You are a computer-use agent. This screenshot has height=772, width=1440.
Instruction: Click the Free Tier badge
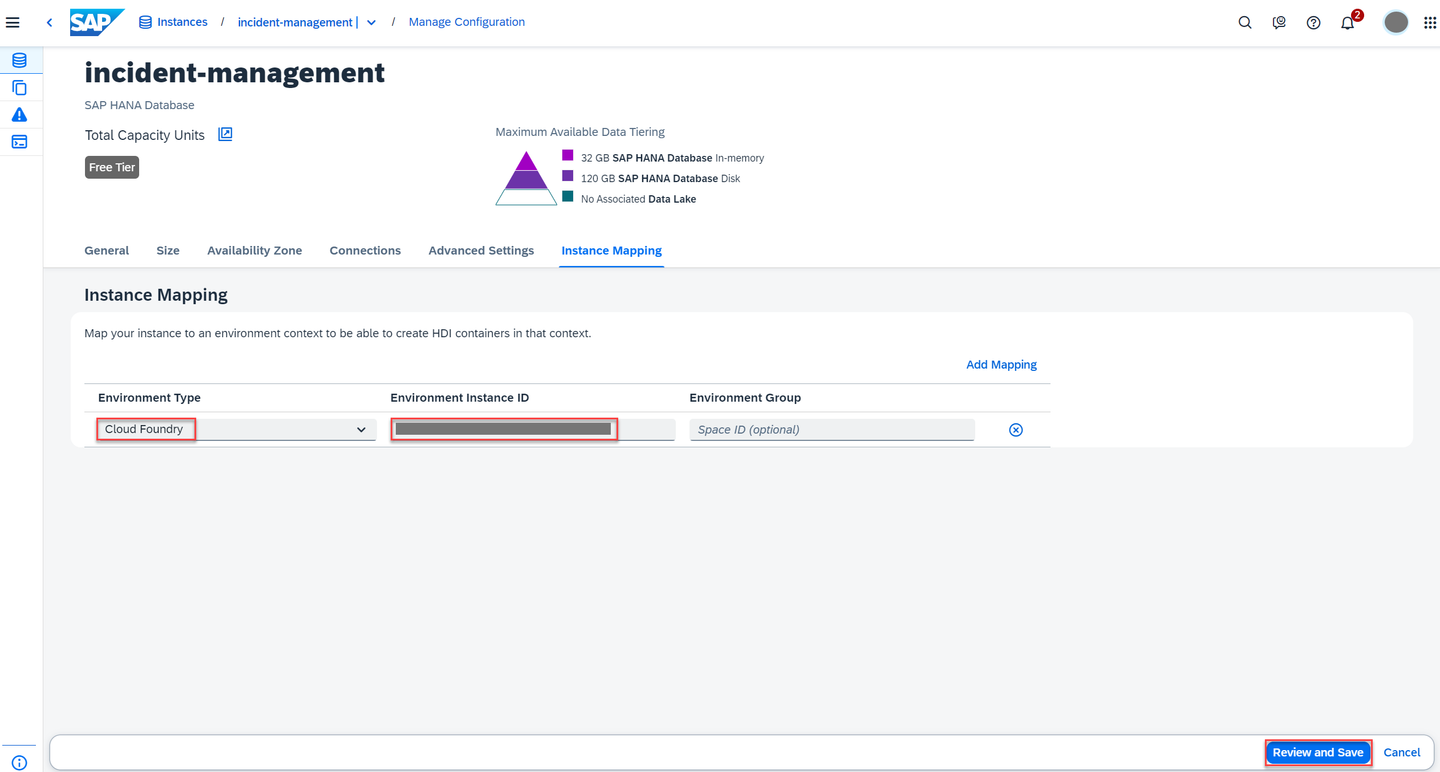pyautogui.click(x=112, y=167)
